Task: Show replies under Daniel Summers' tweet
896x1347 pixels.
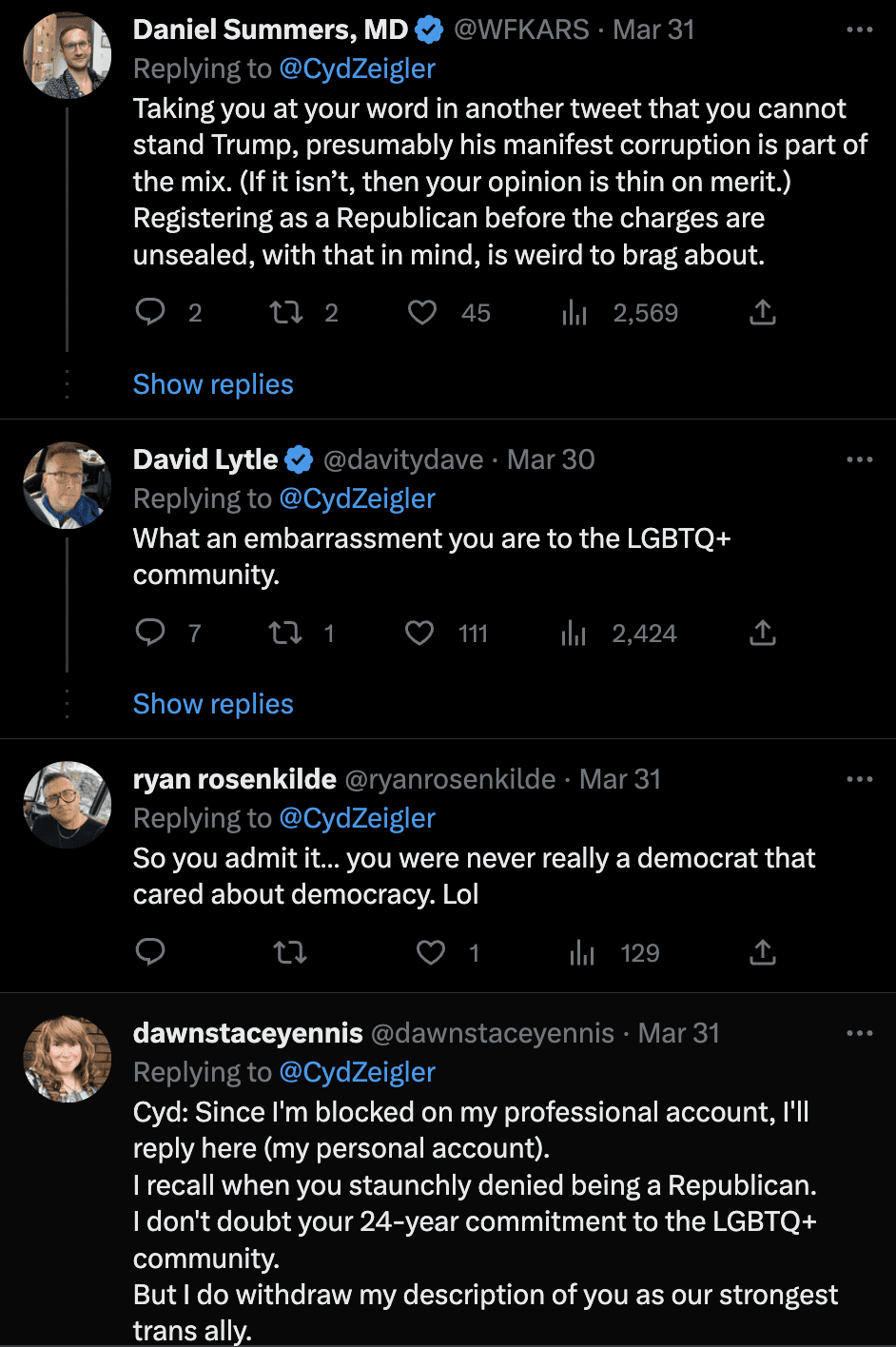Action: click(213, 384)
